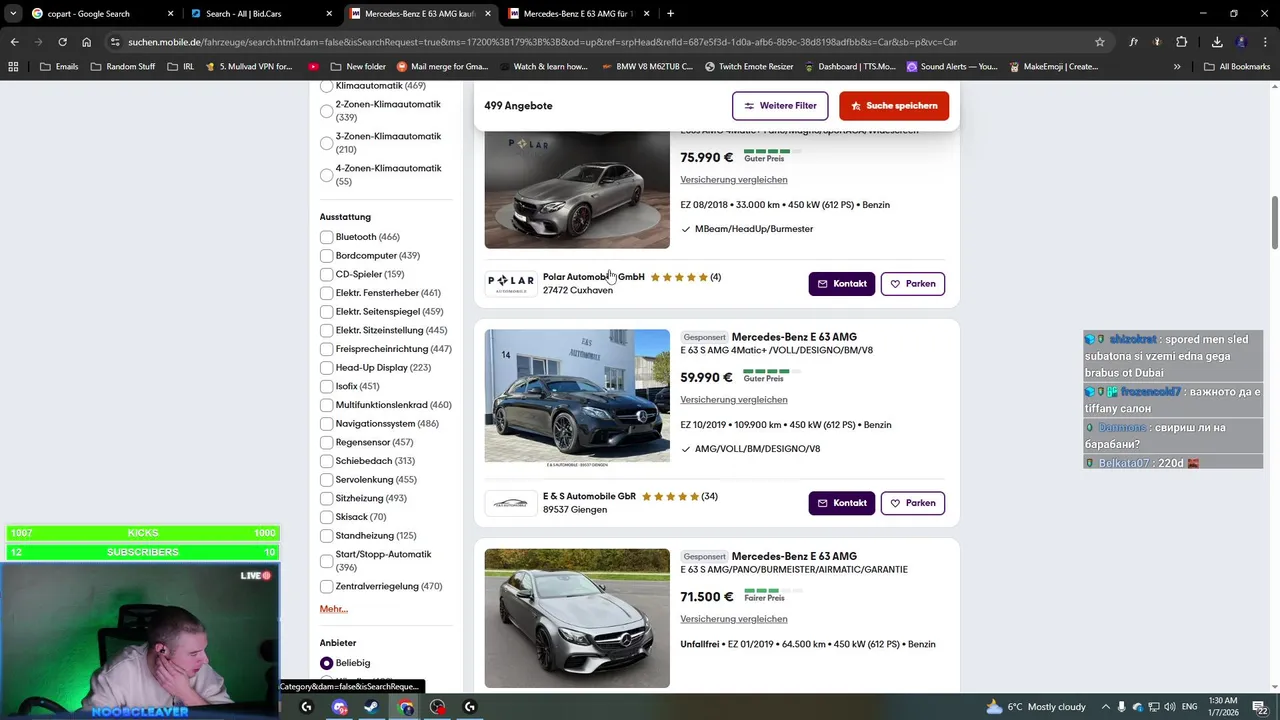Screen dimensions: 1280x720
Task: Select 3-Zonen-Klimaautomatik radio option
Action: tap(326, 143)
